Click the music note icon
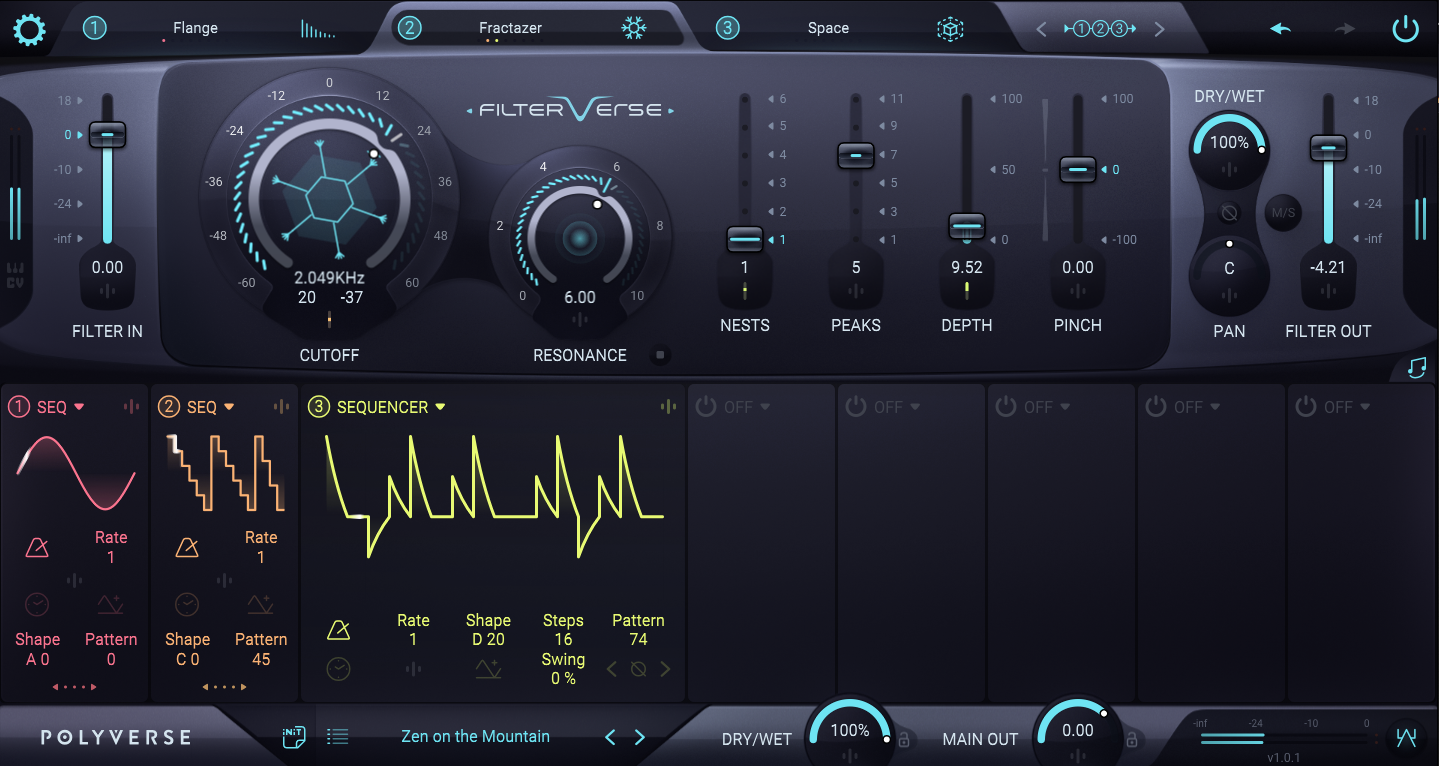Viewport: 1439px width, 766px height. click(1416, 368)
